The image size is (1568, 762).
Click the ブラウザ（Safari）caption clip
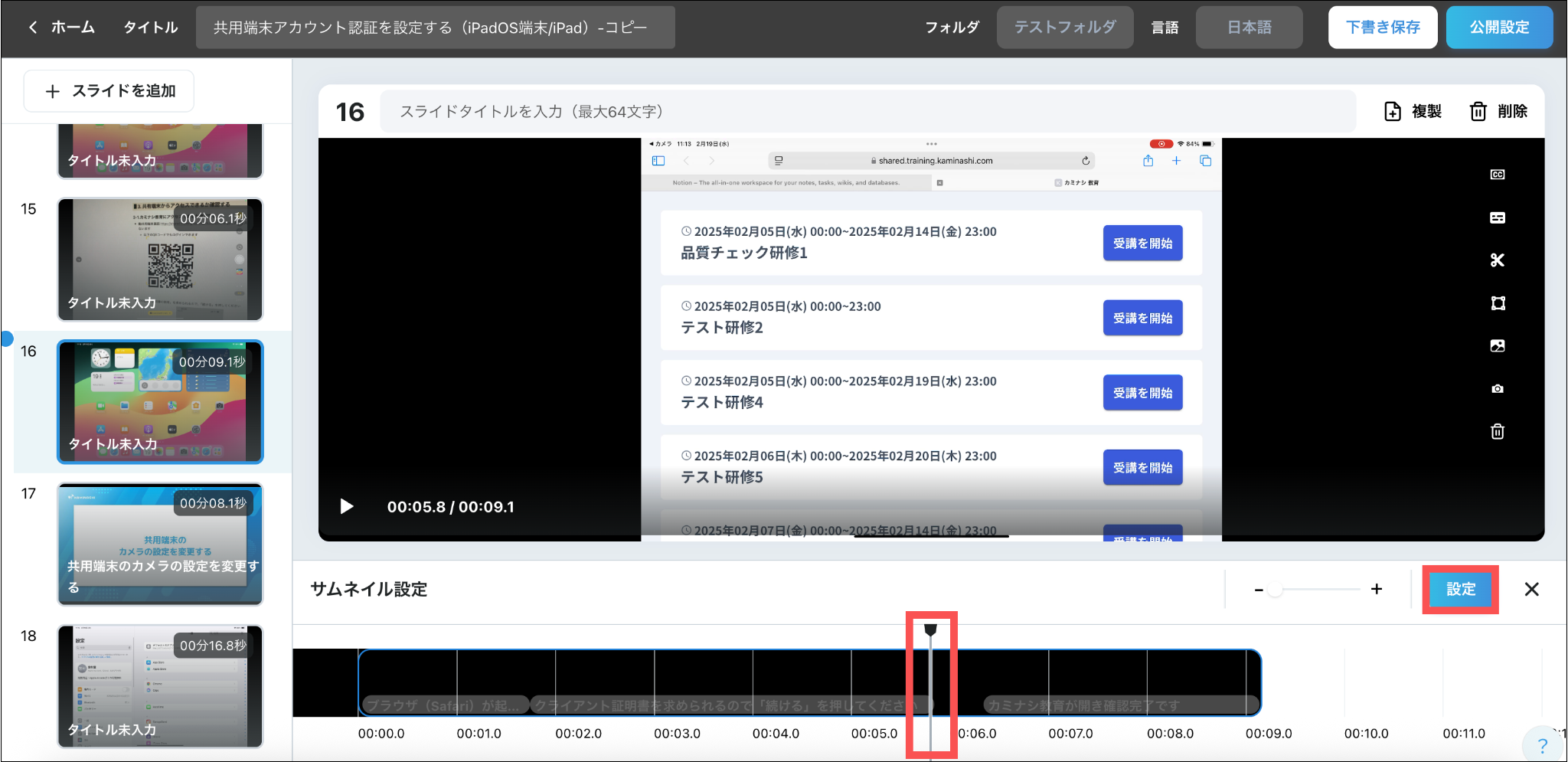pyautogui.click(x=444, y=705)
